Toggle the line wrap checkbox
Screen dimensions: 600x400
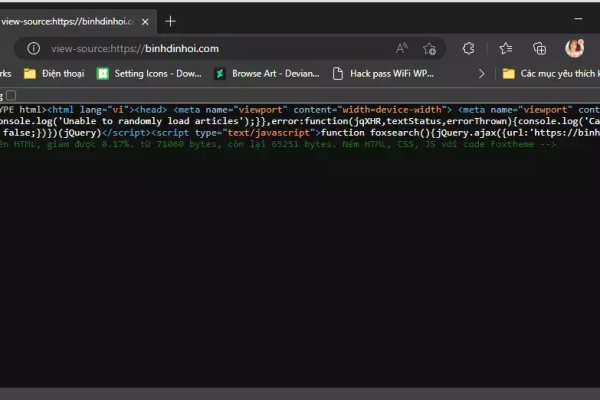11,95
